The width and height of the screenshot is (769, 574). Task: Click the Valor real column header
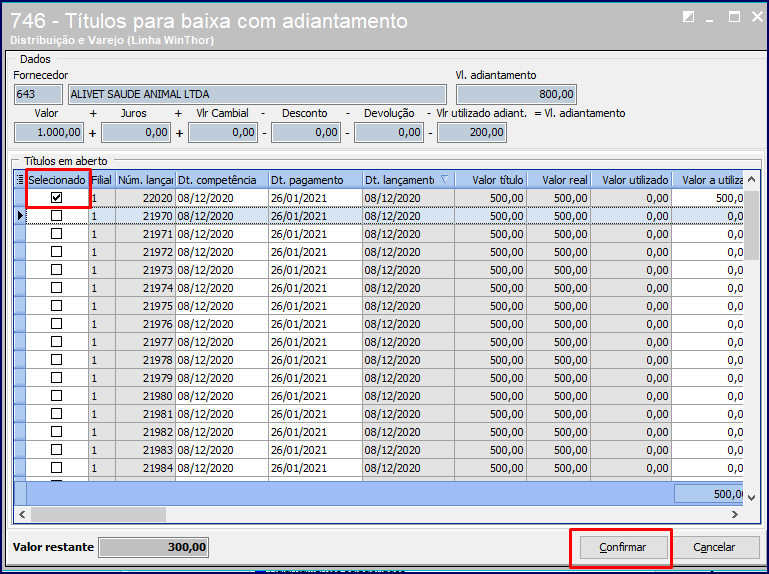tap(559, 180)
